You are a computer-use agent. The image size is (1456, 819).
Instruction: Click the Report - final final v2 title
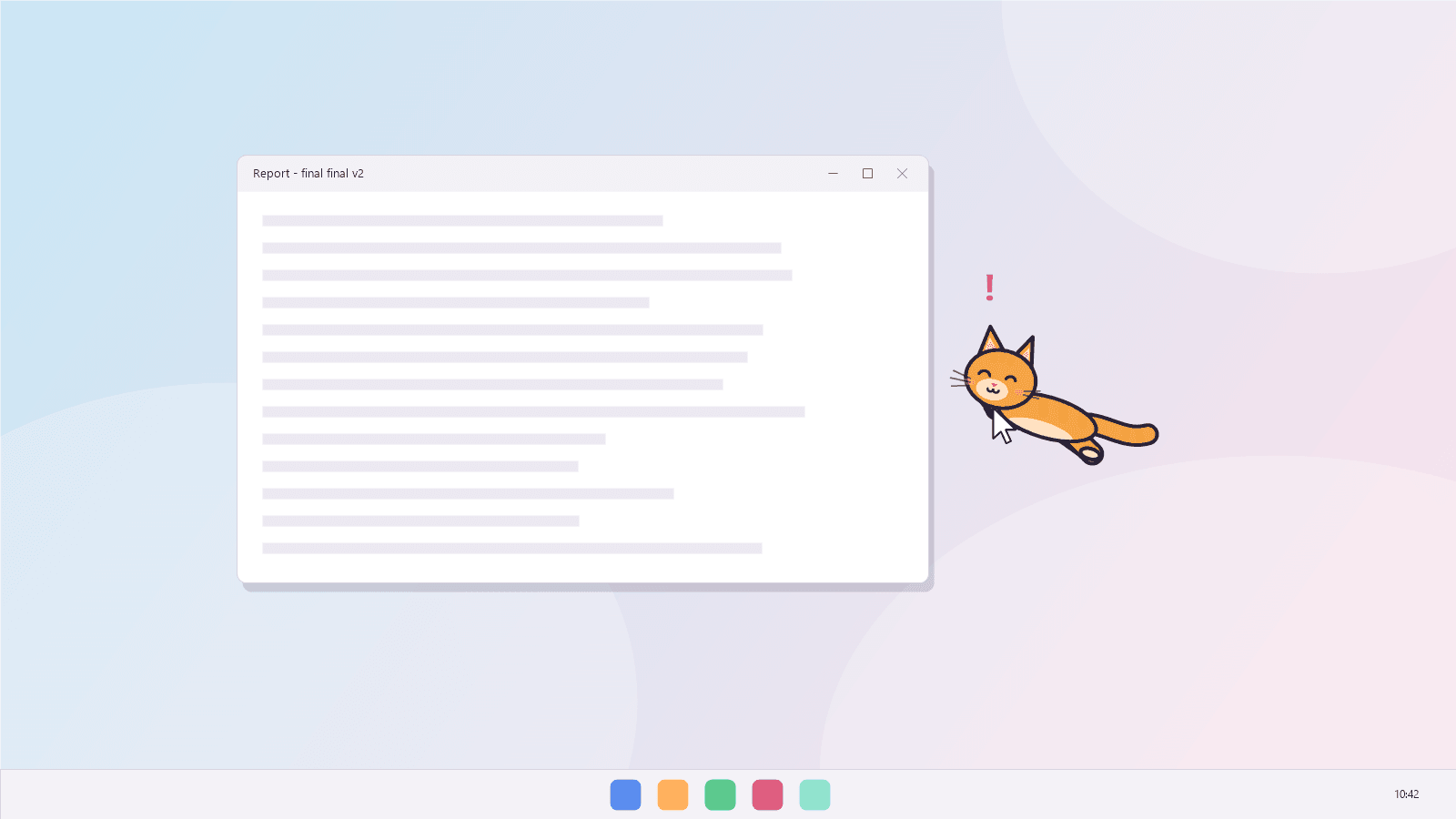point(308,174)
